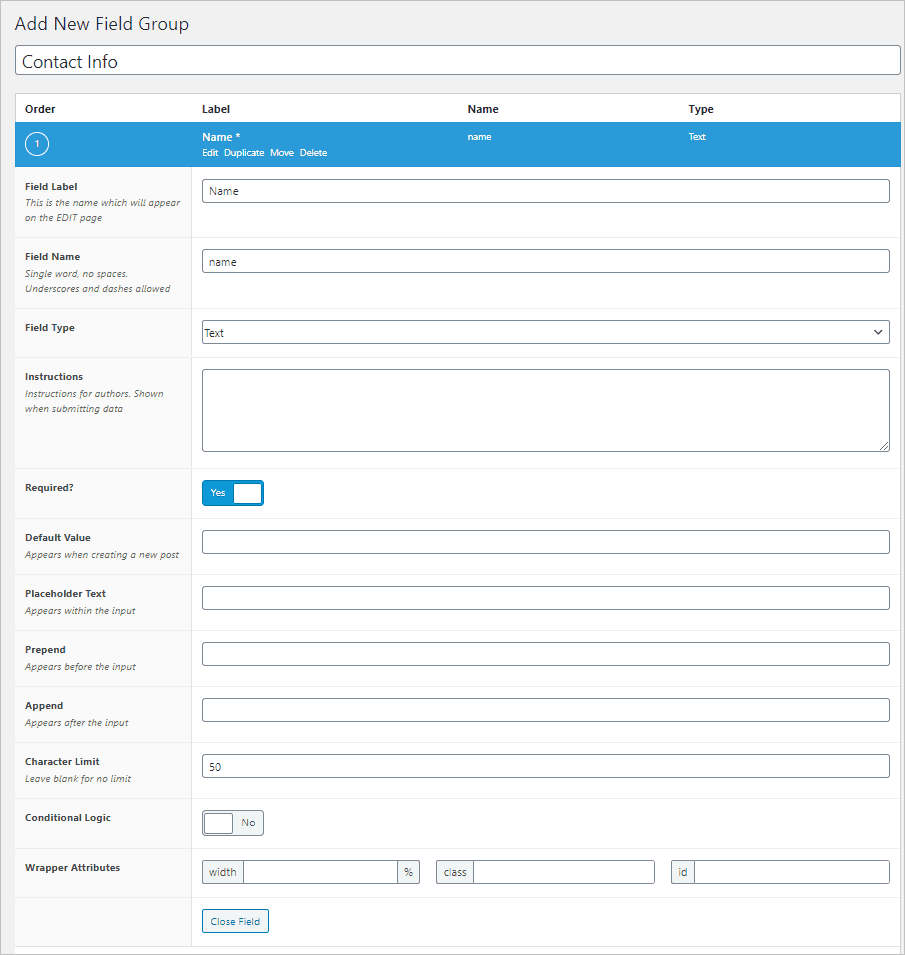Click the Prepend input field

pyautogui.click(x=545, y=654)
